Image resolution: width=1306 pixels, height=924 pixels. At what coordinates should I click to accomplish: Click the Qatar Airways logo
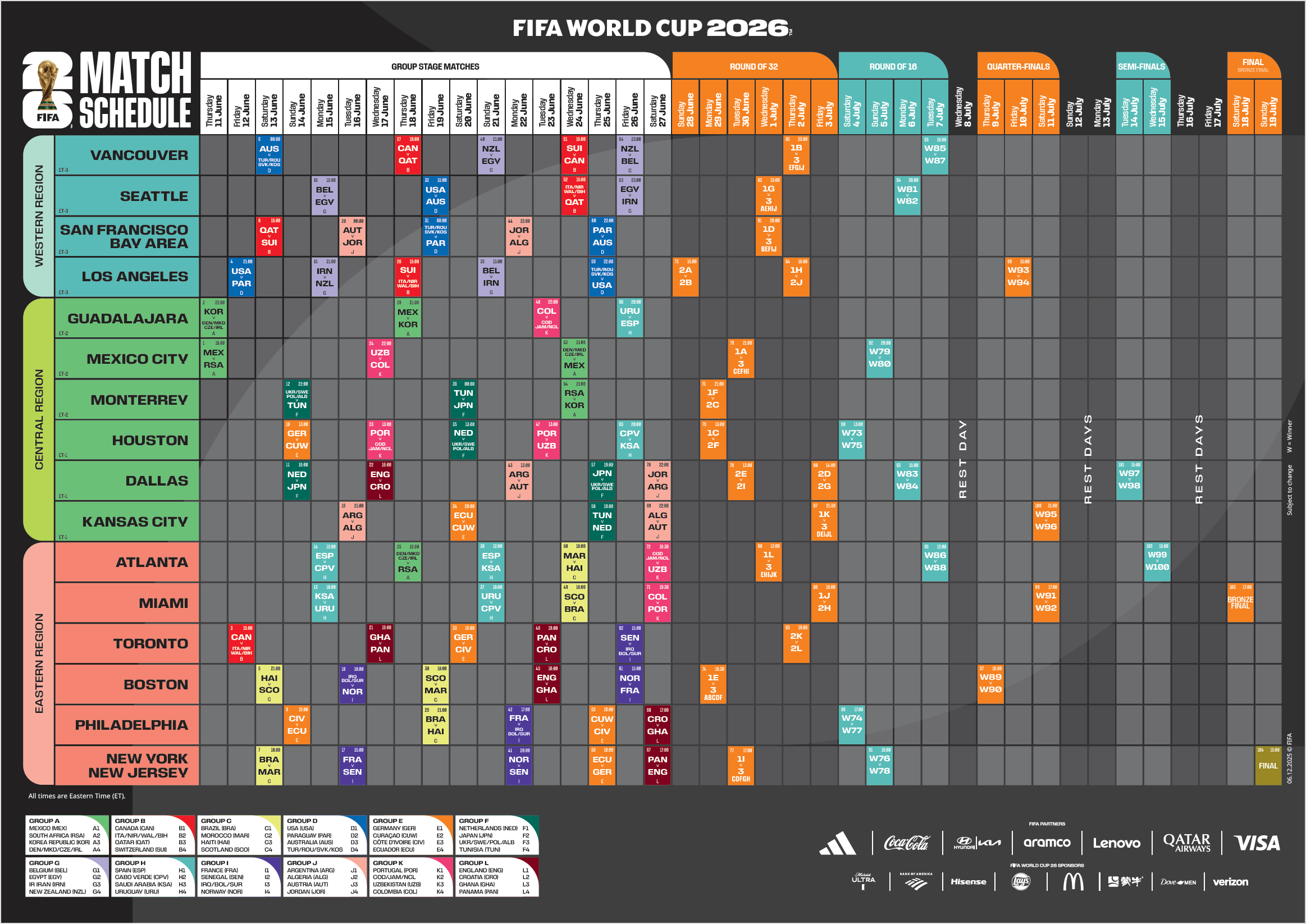(1186, 843)
